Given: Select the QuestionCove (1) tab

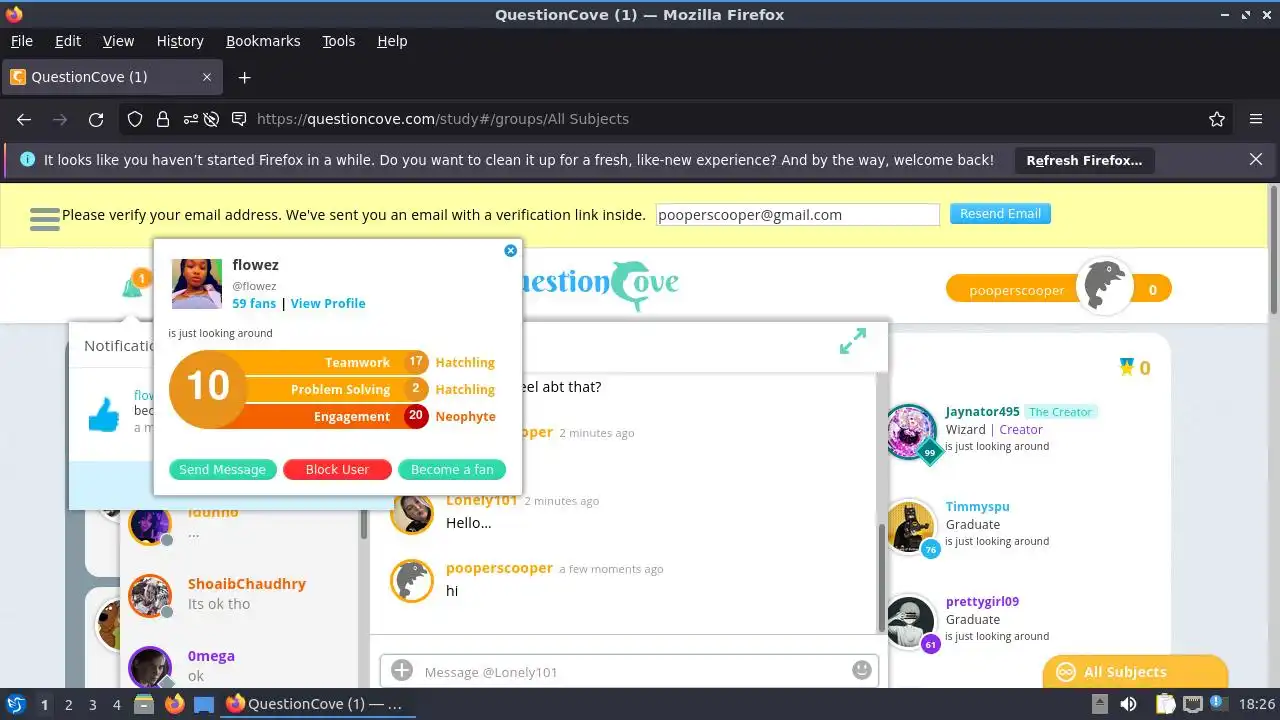Looking at the screenshot, I should click(112, 77).
